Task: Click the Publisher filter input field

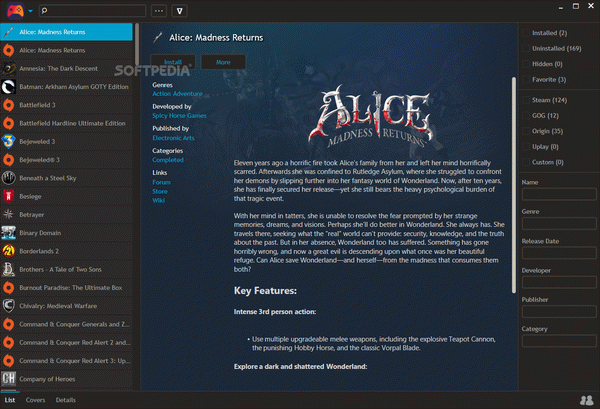Action: click(x=559, y=311)
